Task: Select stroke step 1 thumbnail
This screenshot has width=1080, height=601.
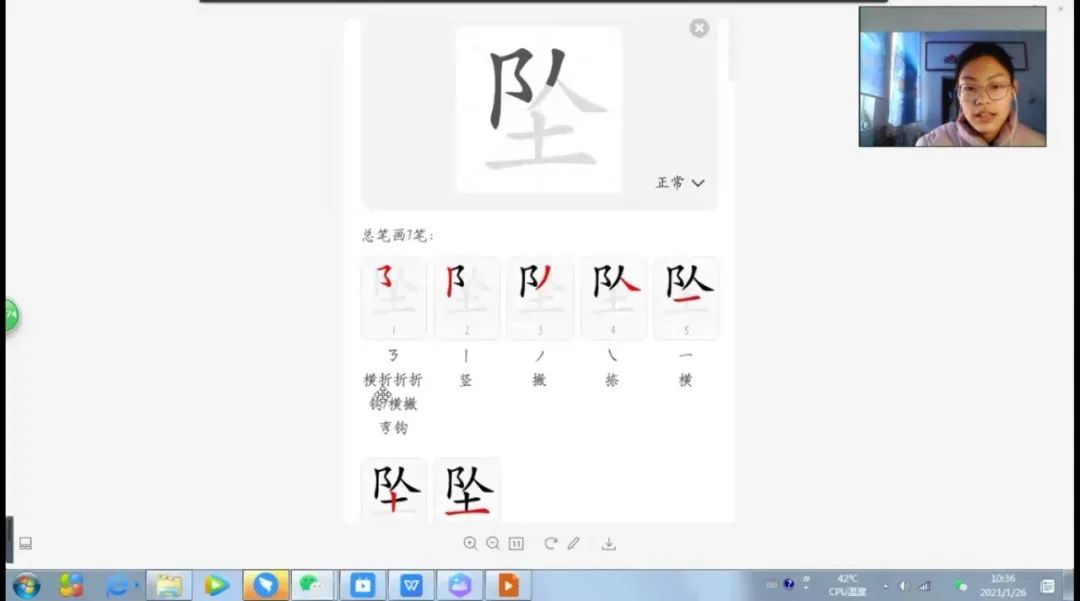Action: 393,297
